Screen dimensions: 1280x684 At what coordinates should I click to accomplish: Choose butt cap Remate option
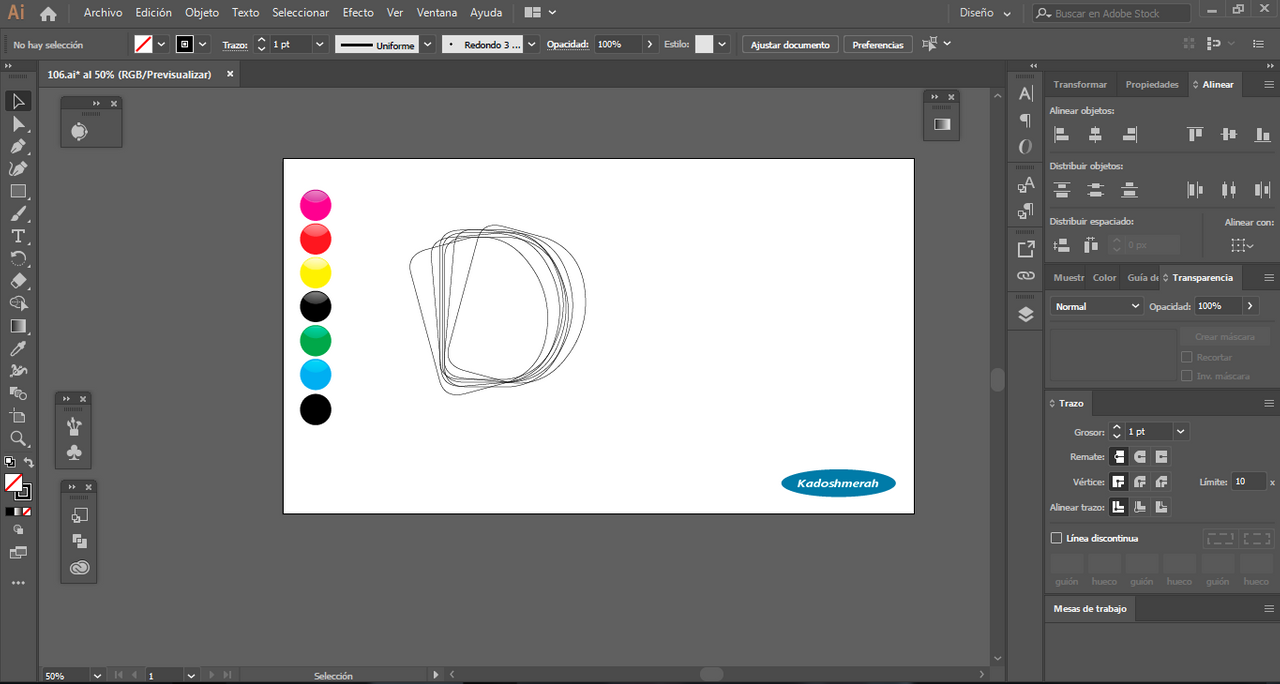click(1119, 456)
